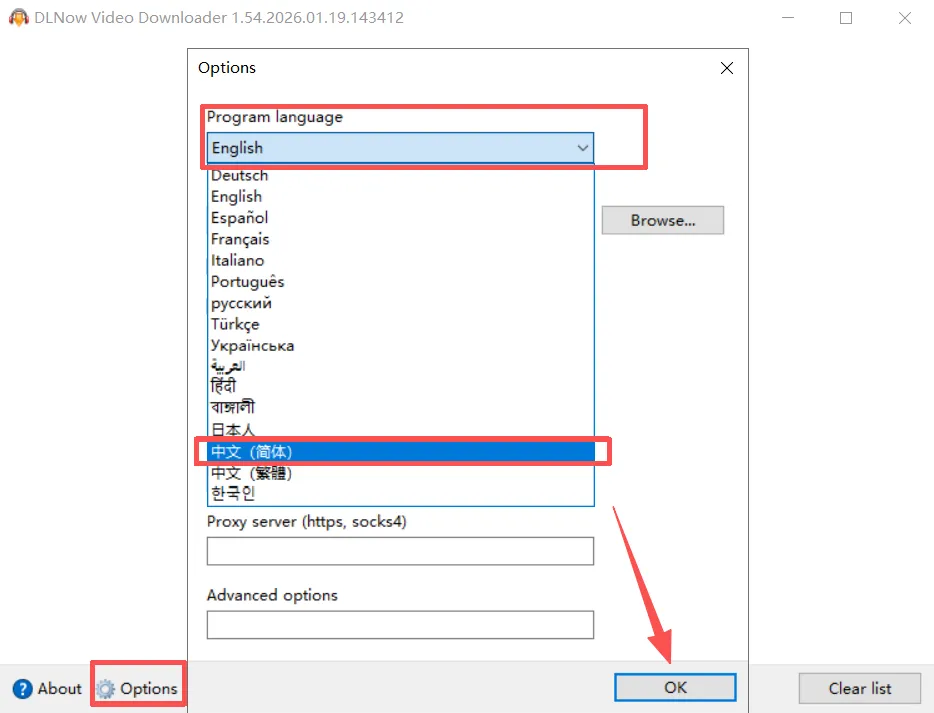Image resolution: width=934 pixels, height=713 pixels.
Task: Select 中文 (简体) simplified Chinese
Action: tap(401, 452)
